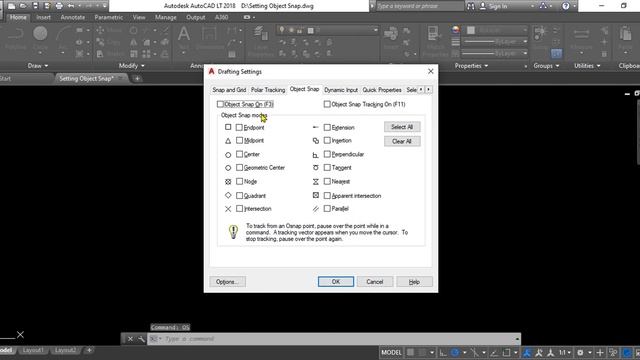Screen dimensions: 640x360
Task: Open the Annotate ribbon tab
Action: tap(73, 18)
